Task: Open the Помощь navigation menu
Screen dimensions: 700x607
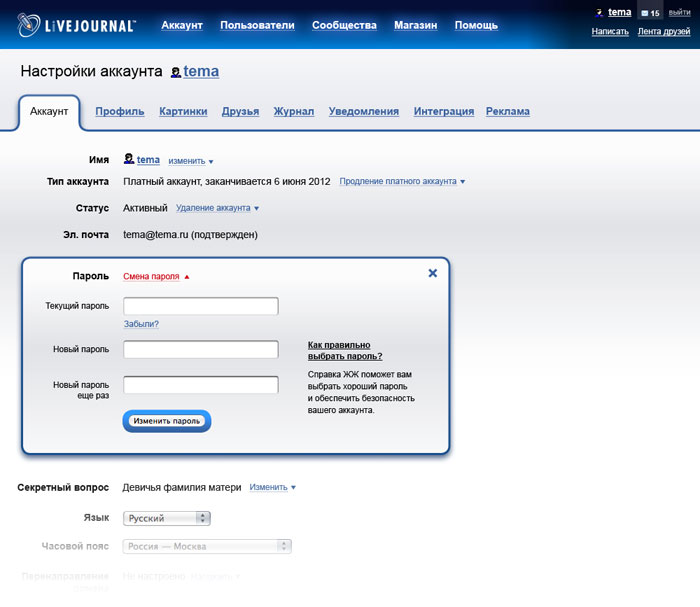Action: [x=476, y=25]
